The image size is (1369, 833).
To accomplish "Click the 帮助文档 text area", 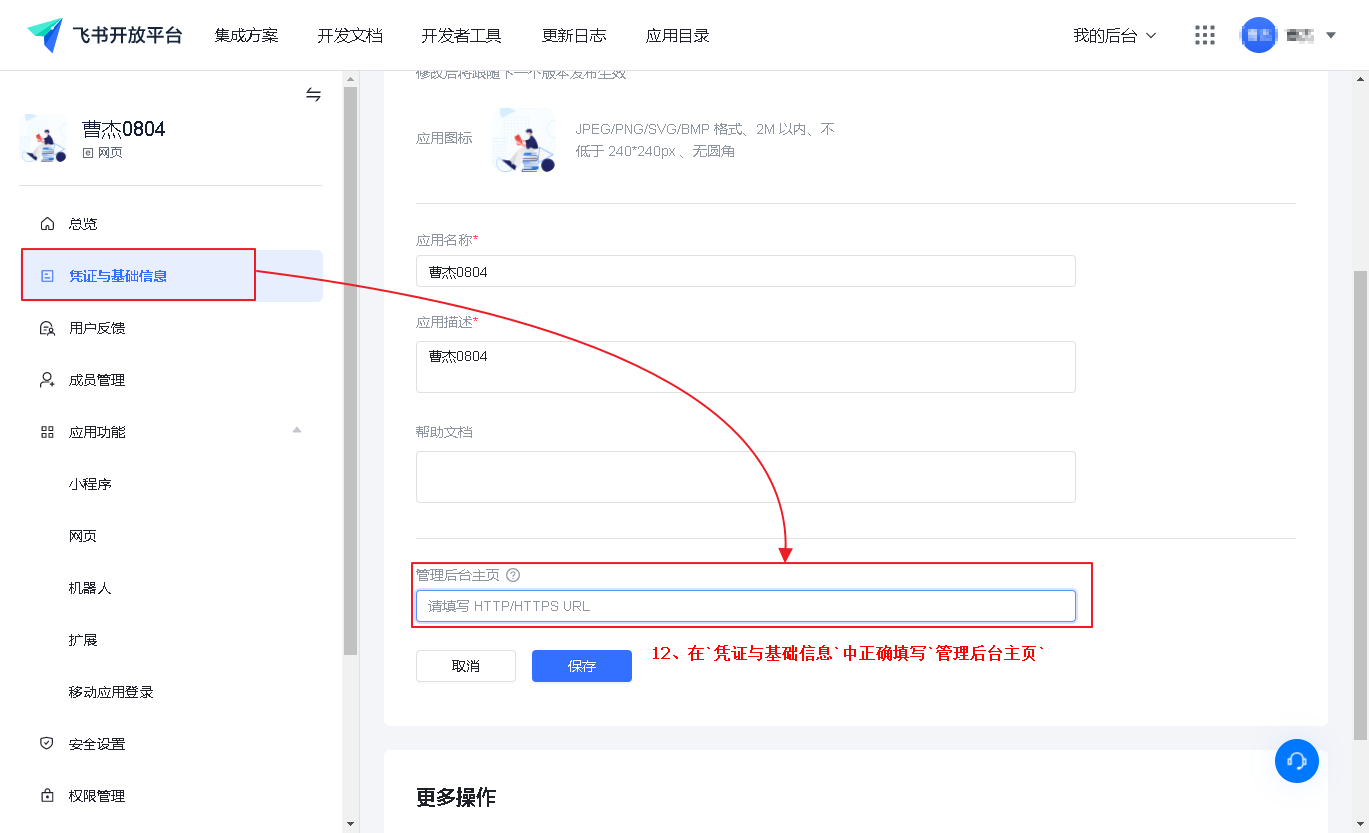I will [x=745, y=477].
